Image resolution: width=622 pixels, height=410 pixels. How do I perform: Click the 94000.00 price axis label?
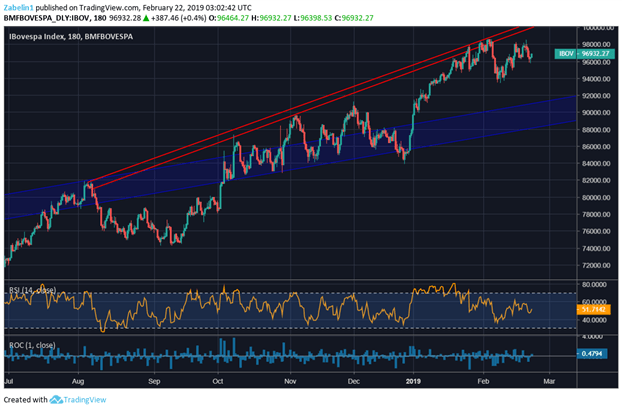coord(596,79)
